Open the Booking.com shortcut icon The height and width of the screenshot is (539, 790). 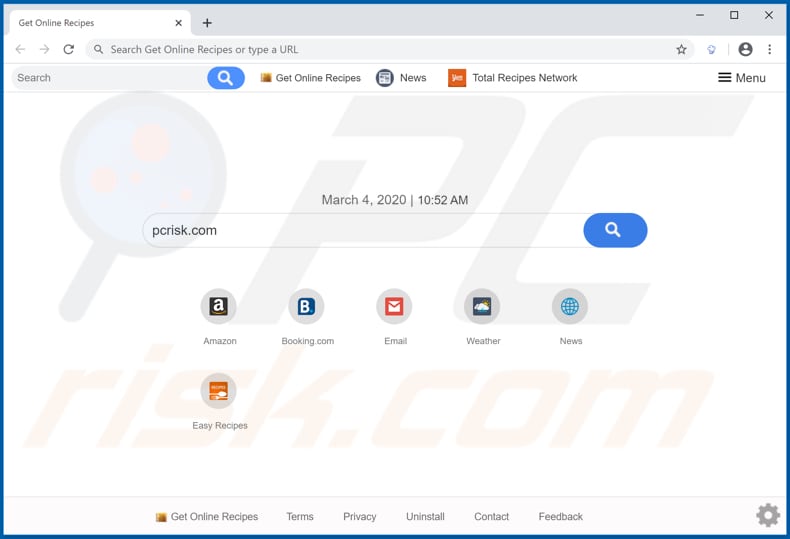pyautogui.click(x=306, y=306)
